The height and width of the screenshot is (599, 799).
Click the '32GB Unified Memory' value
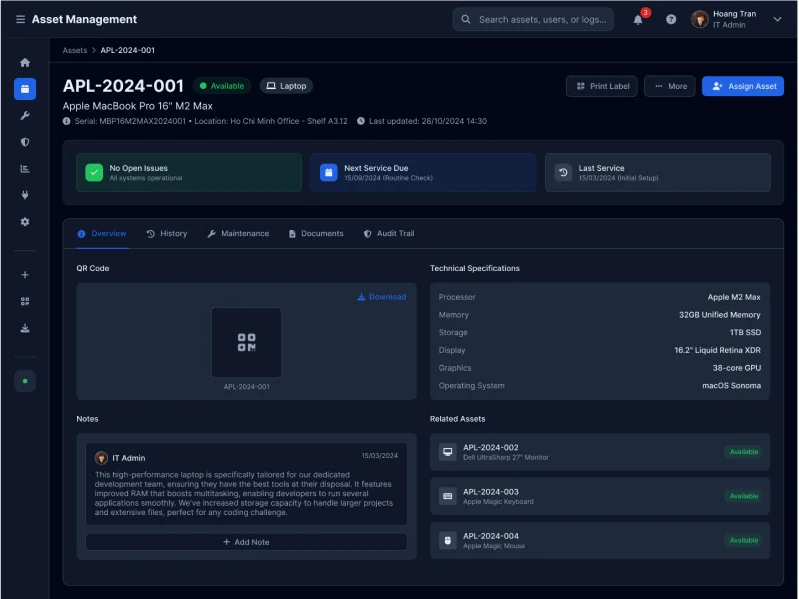click(x=720, y=315)
